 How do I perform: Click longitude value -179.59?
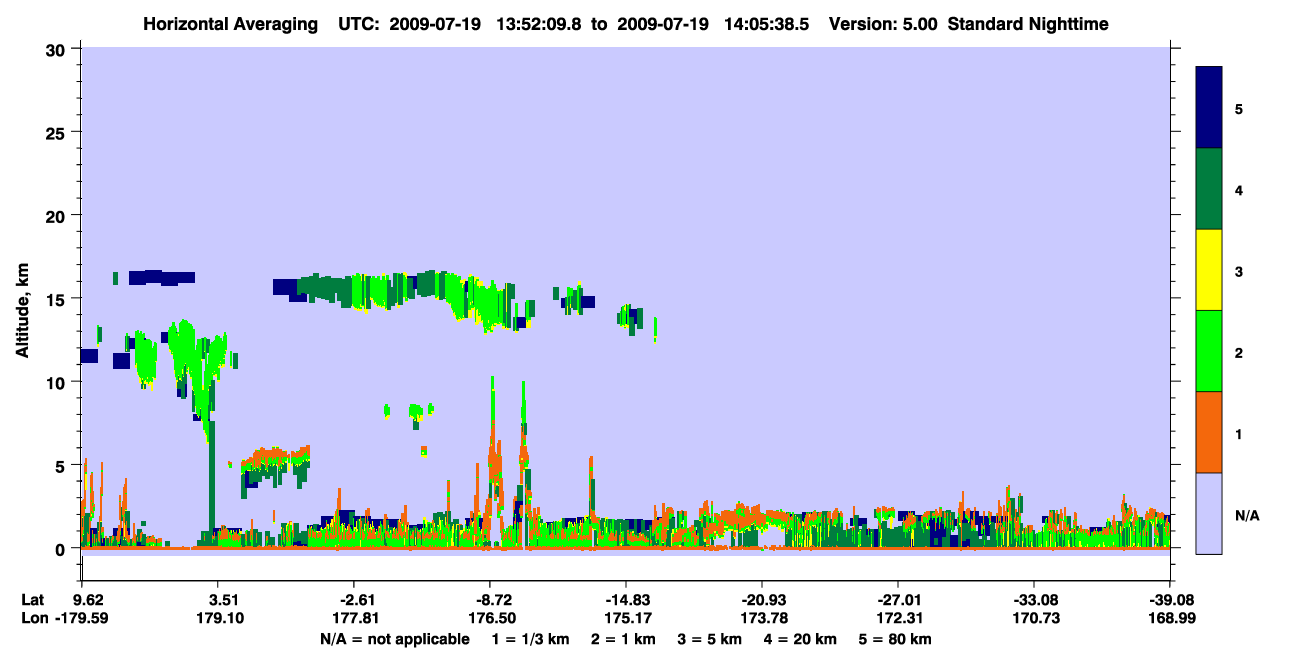pos(83,619)
